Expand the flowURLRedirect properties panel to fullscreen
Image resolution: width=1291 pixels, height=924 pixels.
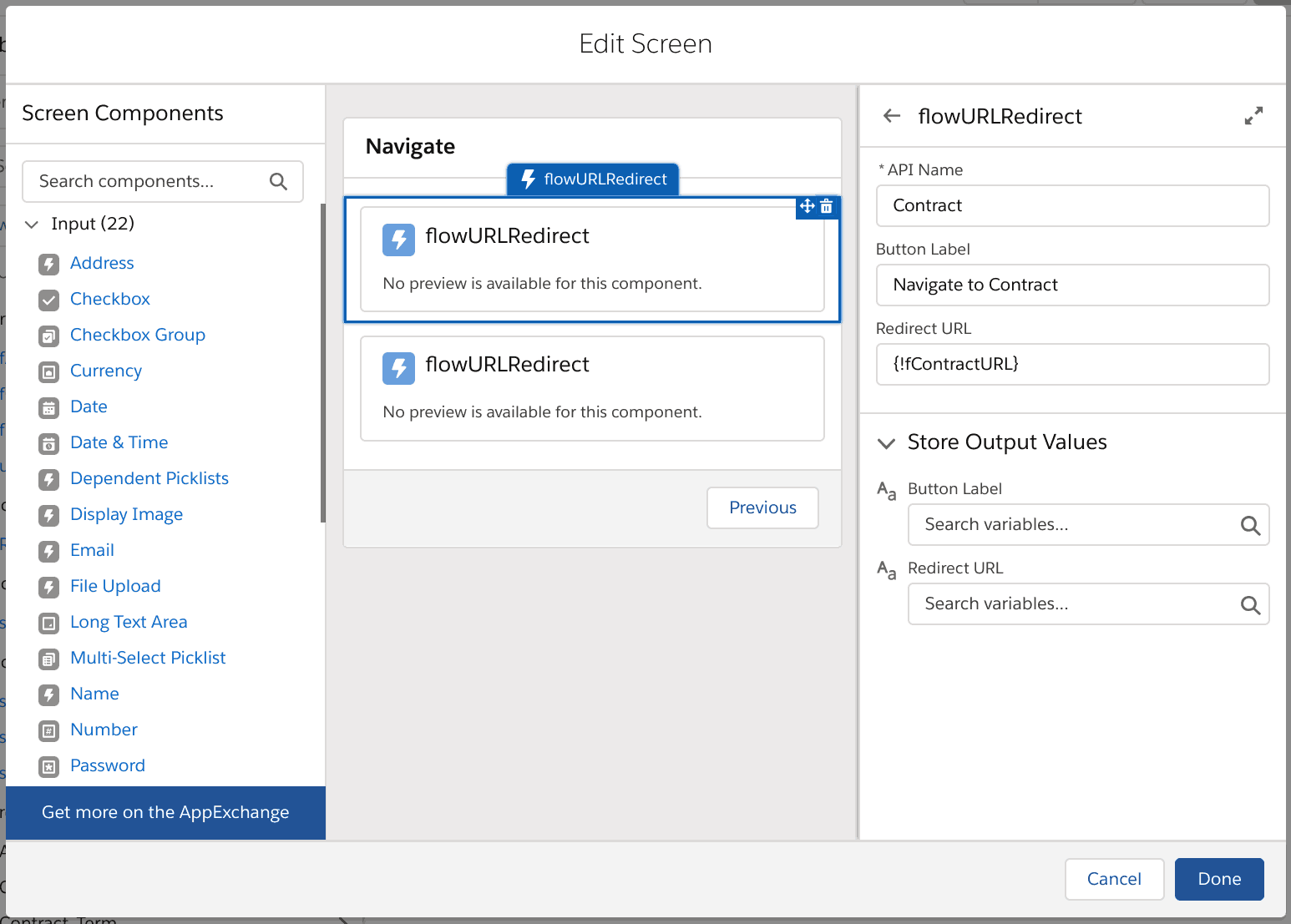point(1253,116)
